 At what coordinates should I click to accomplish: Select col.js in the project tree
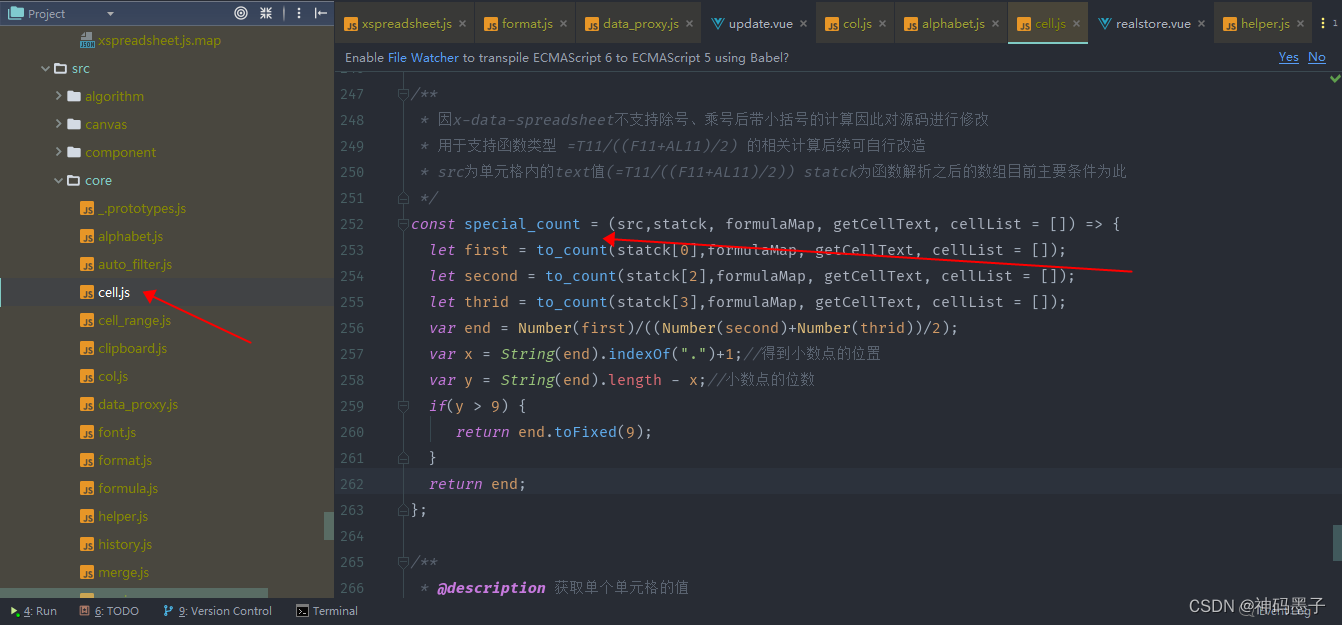(x=104, y=377)
